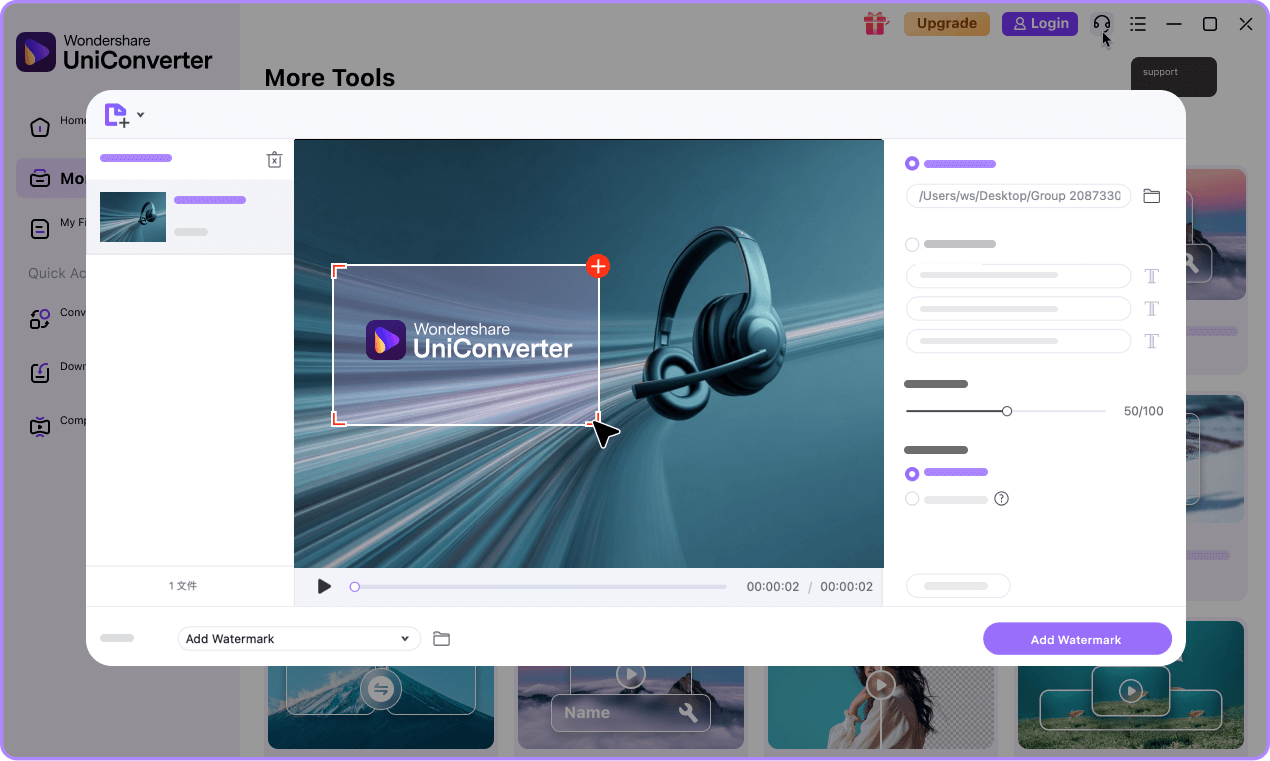Open output folder icon next to dropdown
The height and width of the screenshot is (761, 1270).
[x=441, y=639]
